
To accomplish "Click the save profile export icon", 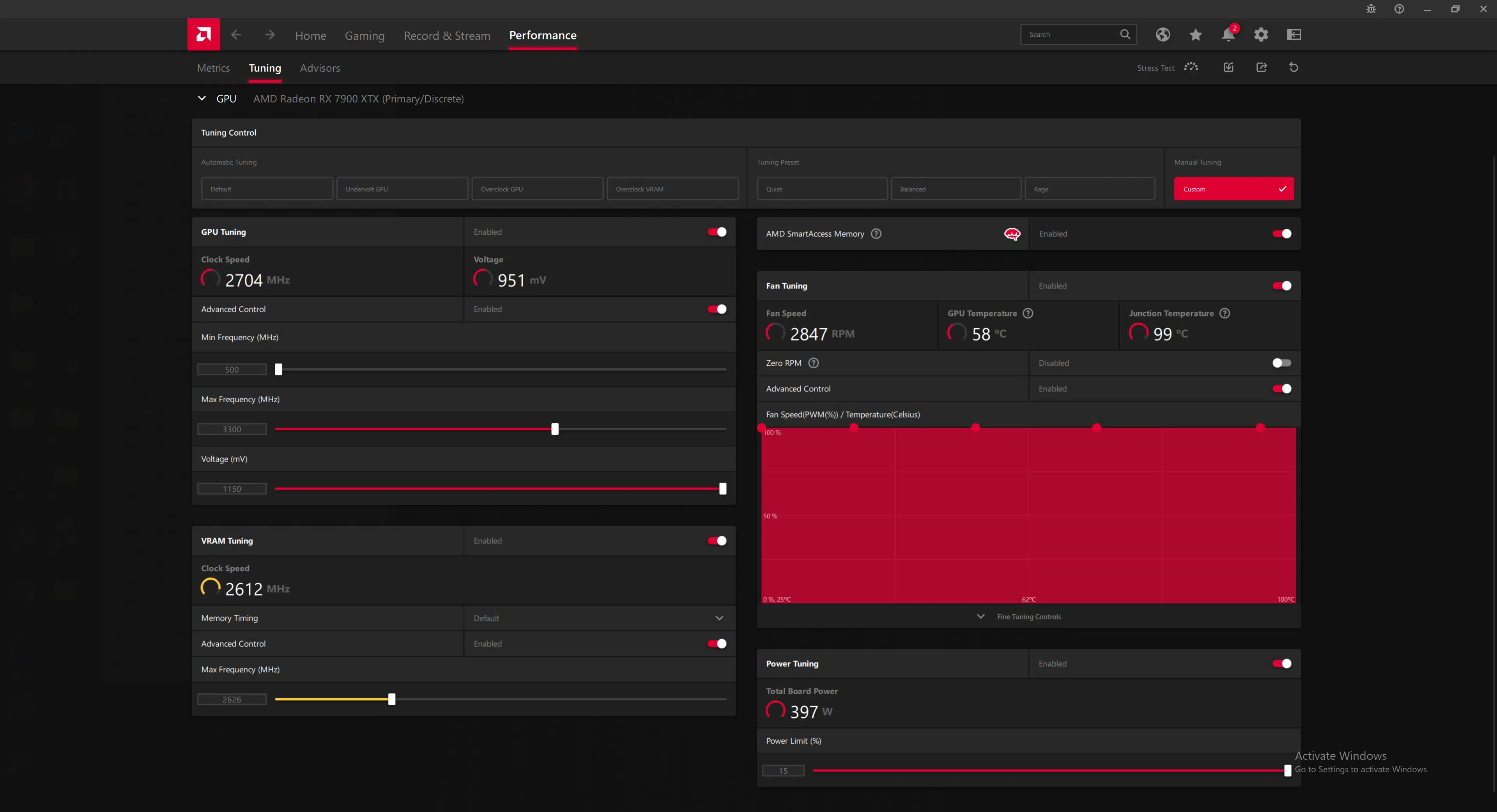I will pos(1261,67).
